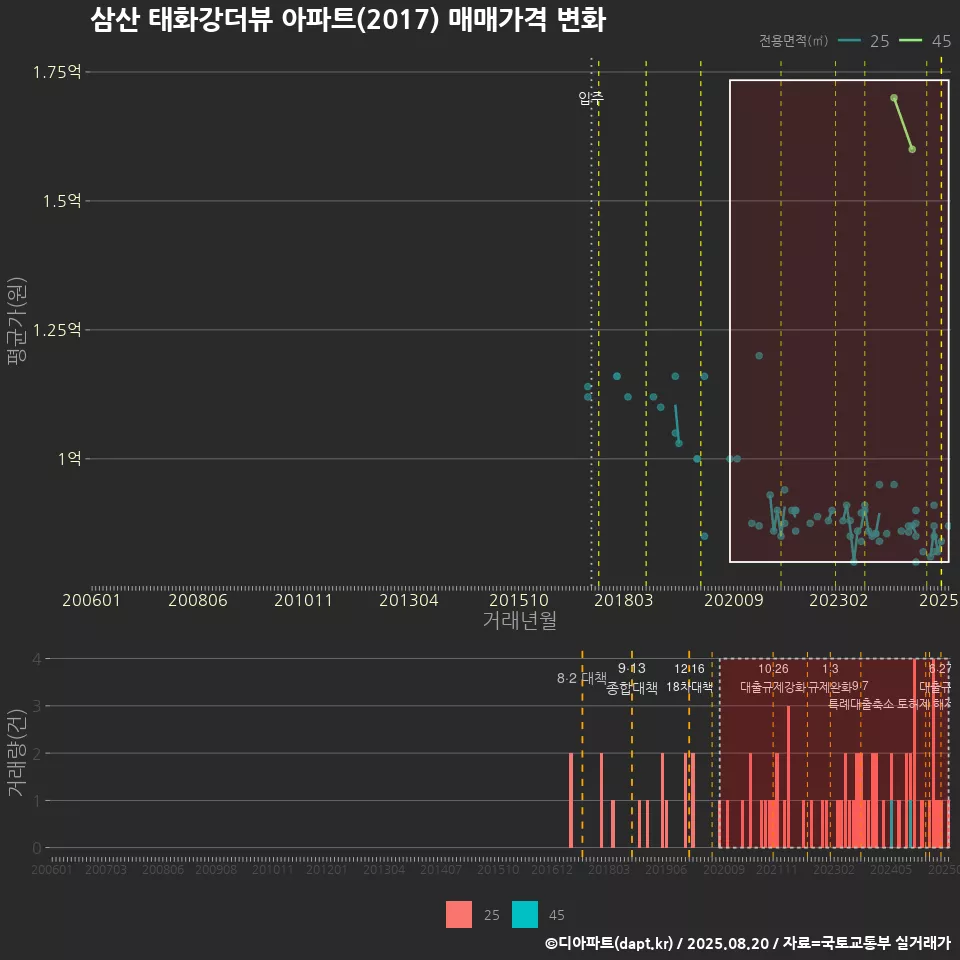This screenshot has width=960, height=960.
Task: Click the 평균가(원) vertical axis title
Action: coord(17,321)
